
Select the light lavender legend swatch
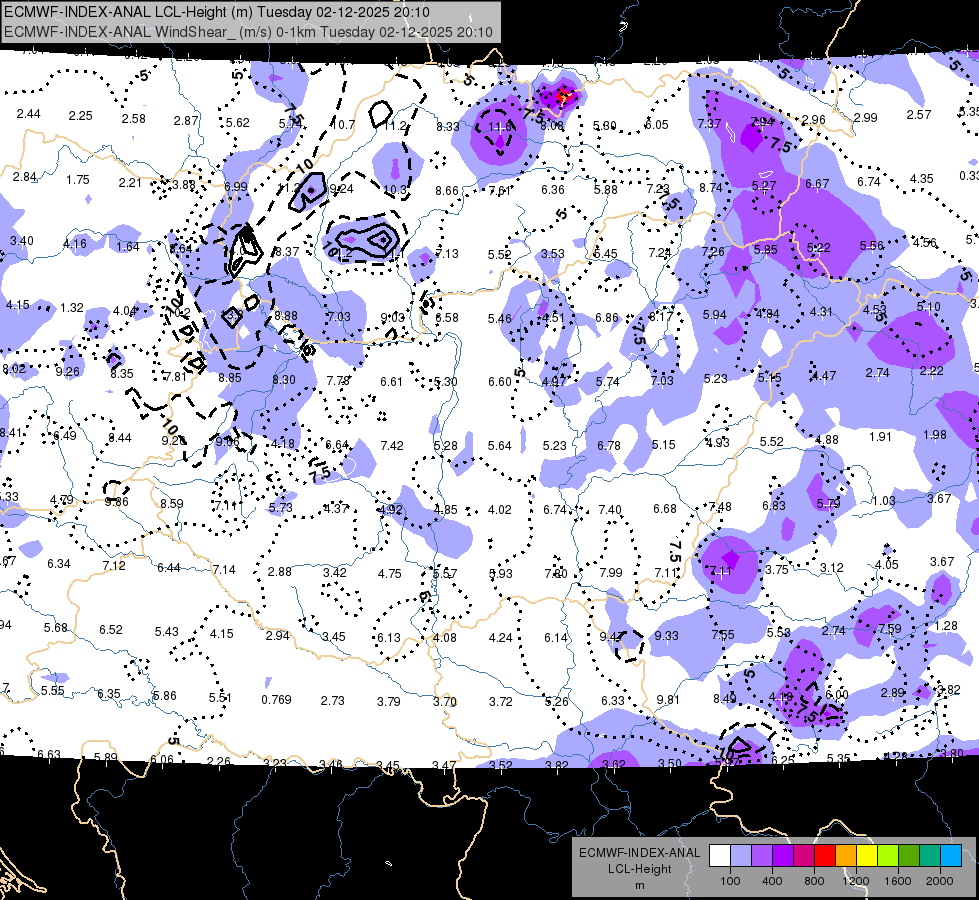[x=741, y=856]
